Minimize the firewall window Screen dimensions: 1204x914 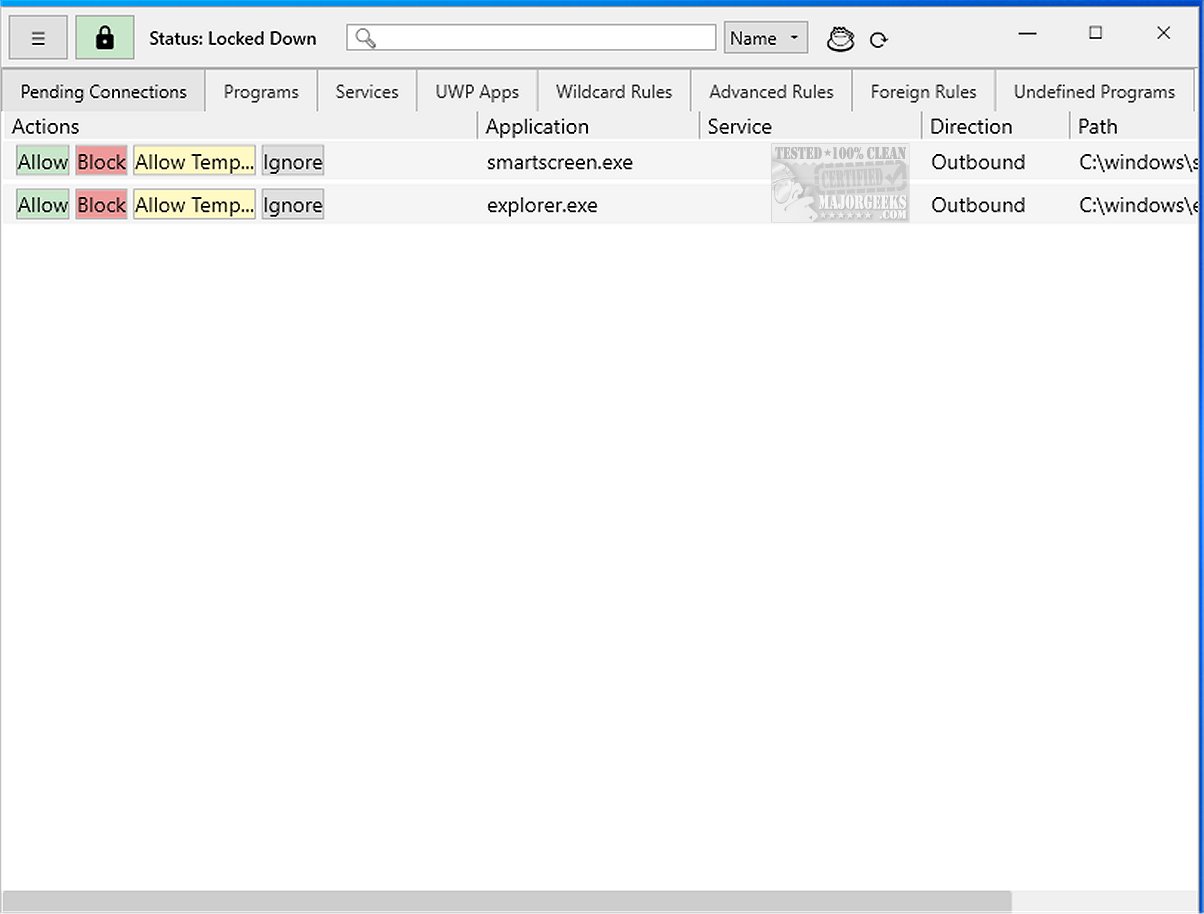pyautogui.click(x=1027, y=33)
